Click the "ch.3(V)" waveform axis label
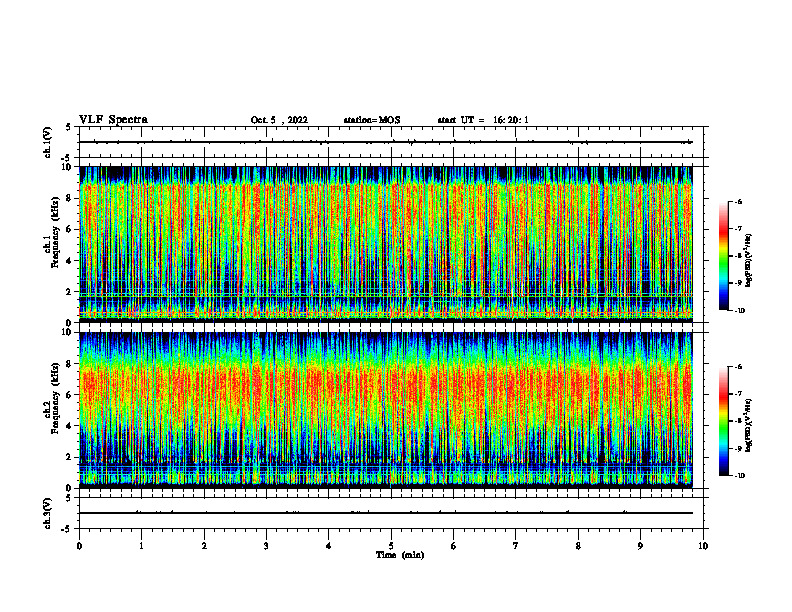 pyautogui.click(x=47, y=513)
